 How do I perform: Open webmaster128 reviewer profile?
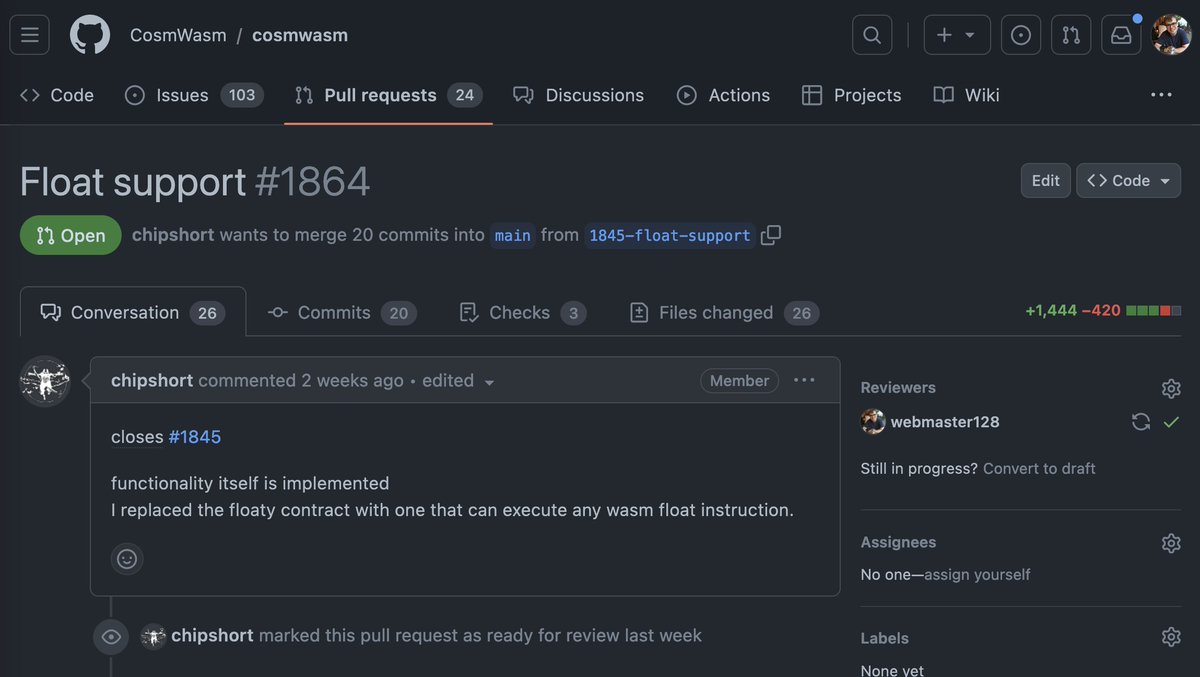point(945,422)
